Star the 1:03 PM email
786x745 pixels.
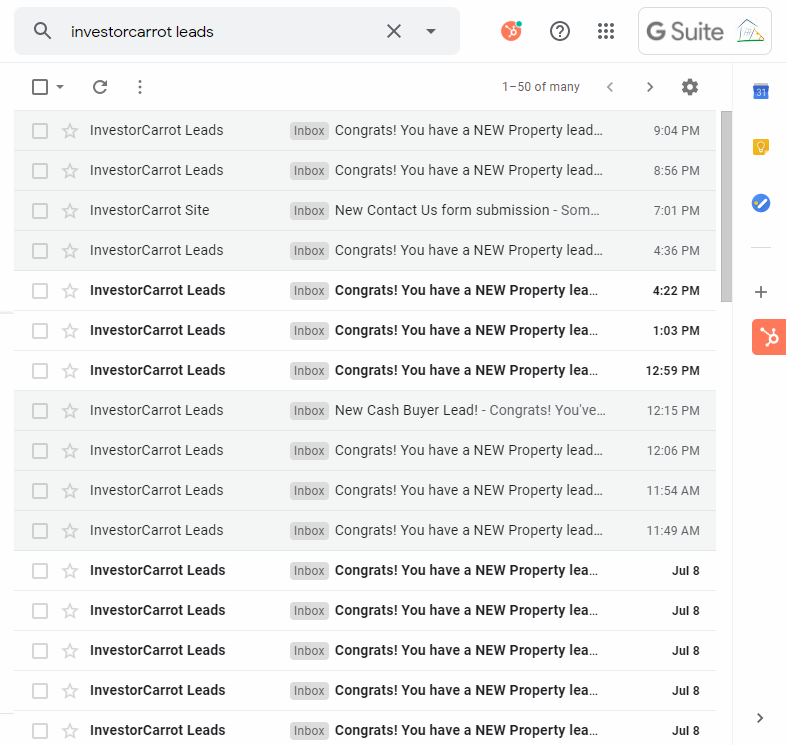(70, 331)
